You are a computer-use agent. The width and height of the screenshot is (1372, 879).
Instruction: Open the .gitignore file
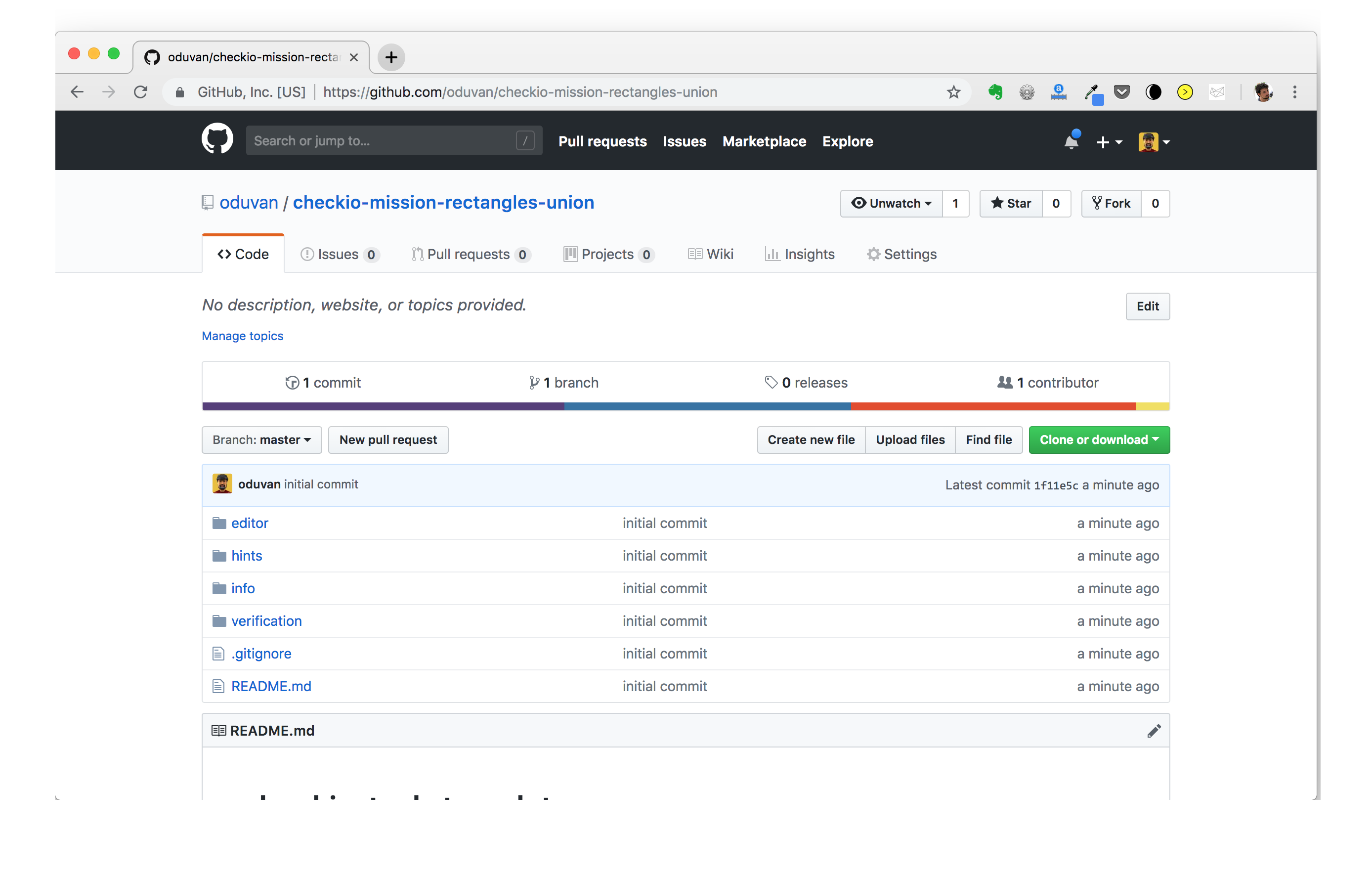(261, 653)
